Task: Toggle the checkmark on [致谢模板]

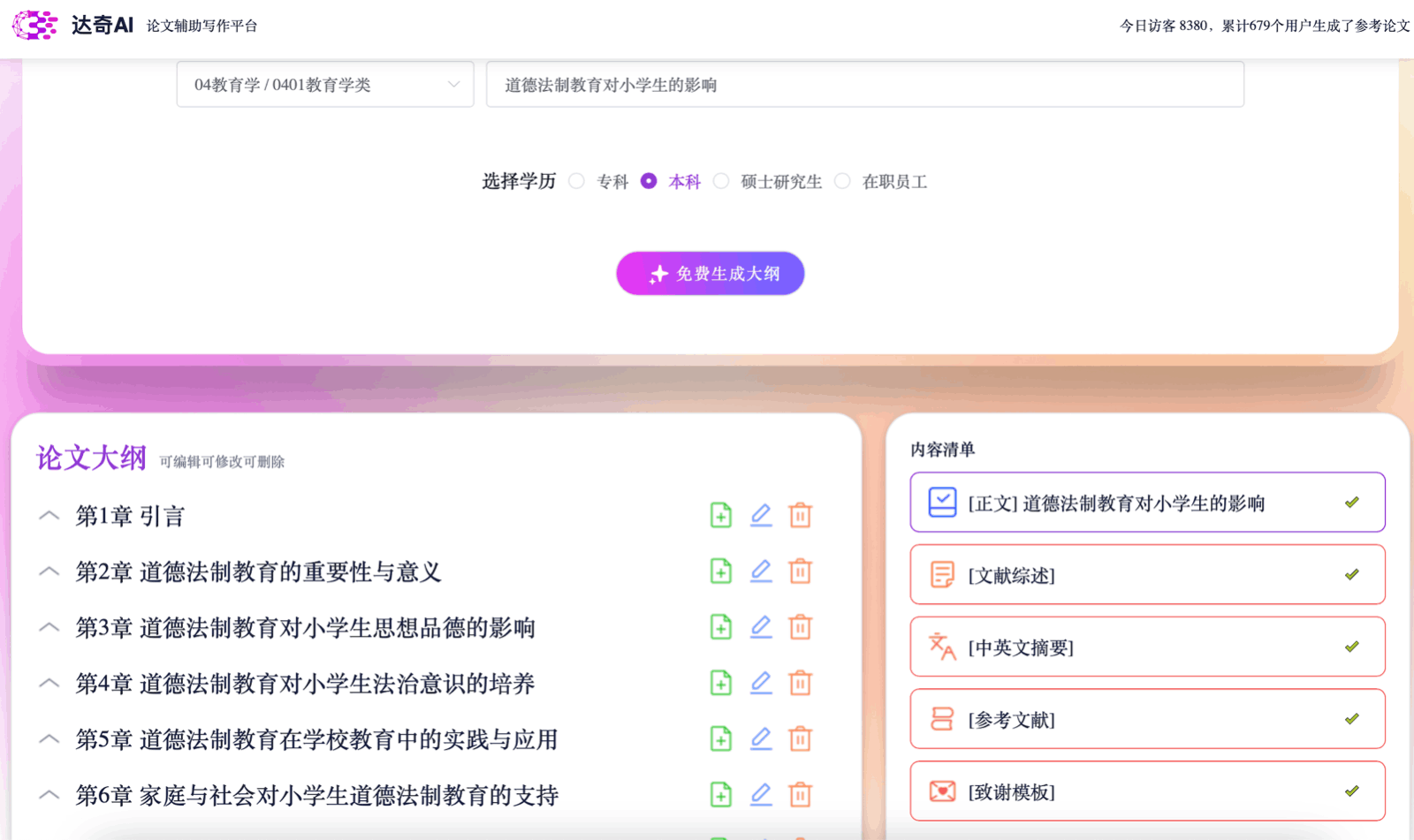Action: [x=1351, y=791]
